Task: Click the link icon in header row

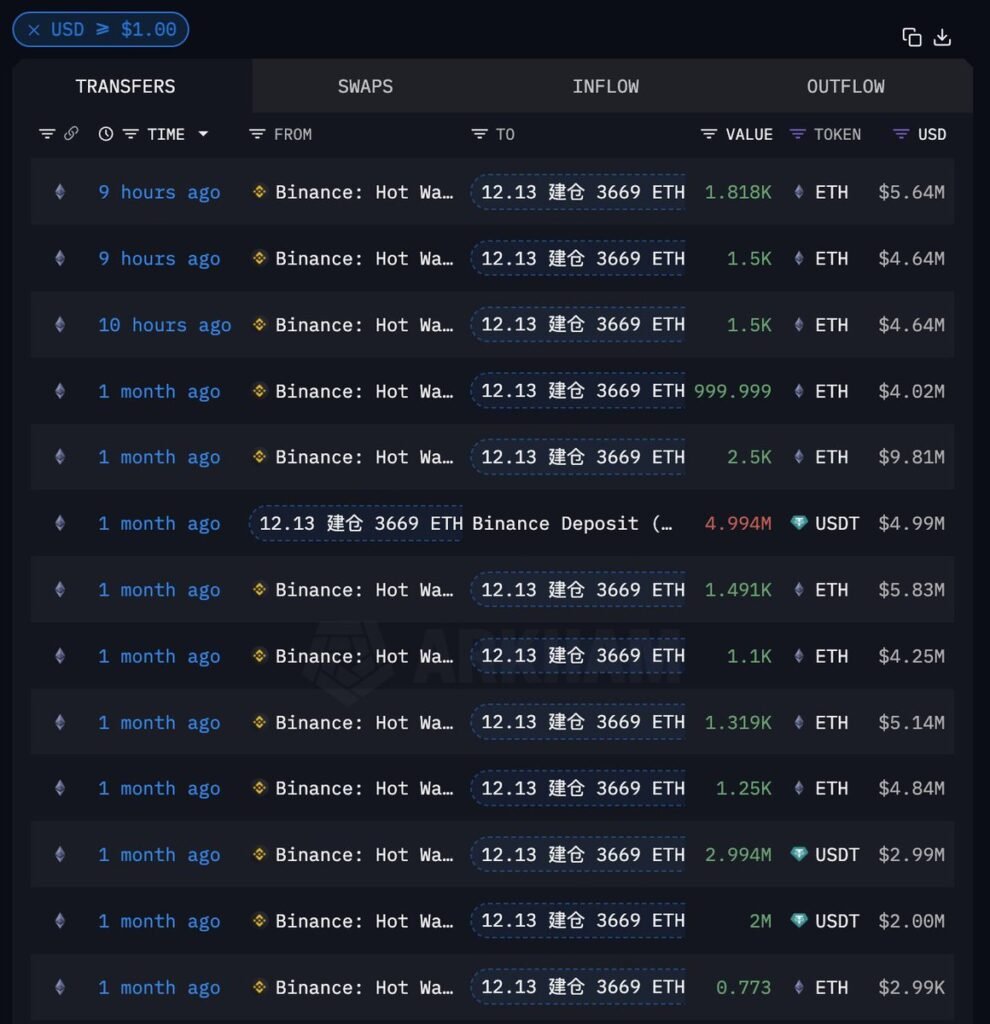Action: [x=71, y=134]
